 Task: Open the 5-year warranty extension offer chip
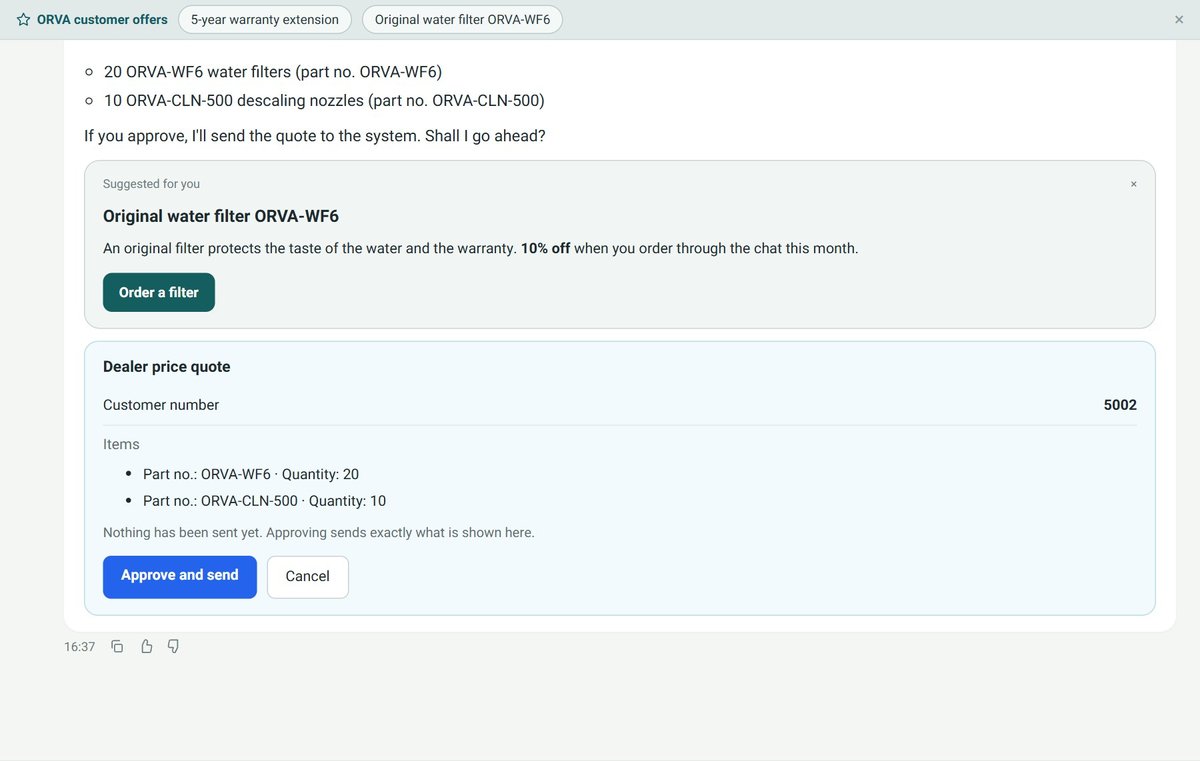pyautogui.click(x=265, y=20)
